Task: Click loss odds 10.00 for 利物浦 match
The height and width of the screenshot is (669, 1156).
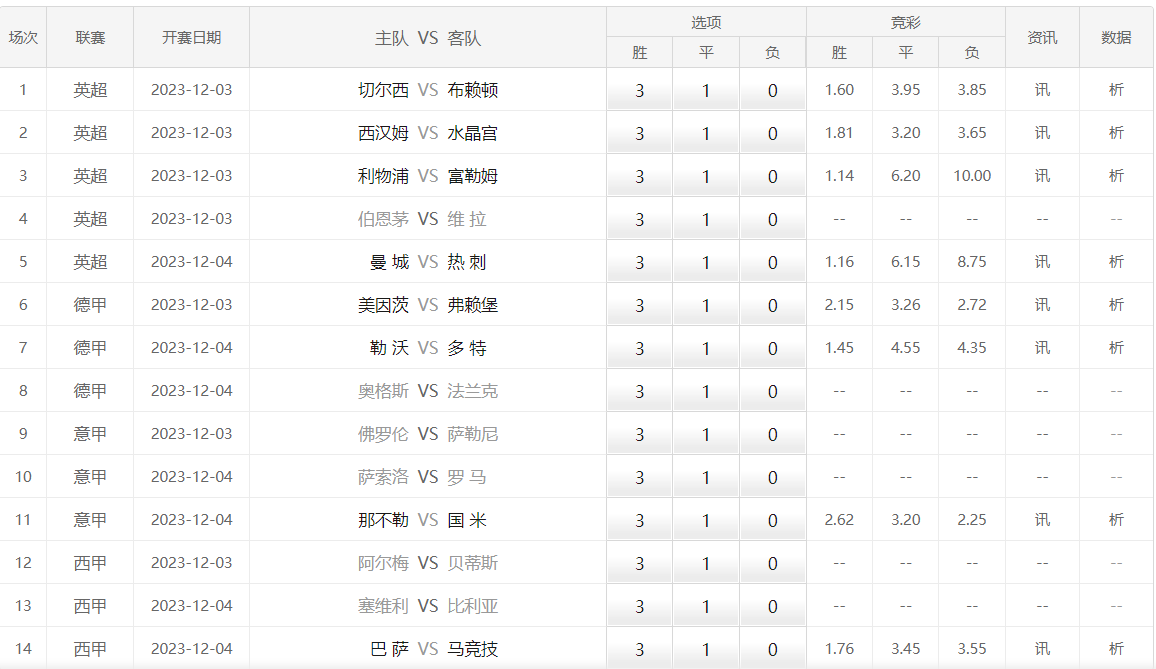Action: click(x=972, y=176)
